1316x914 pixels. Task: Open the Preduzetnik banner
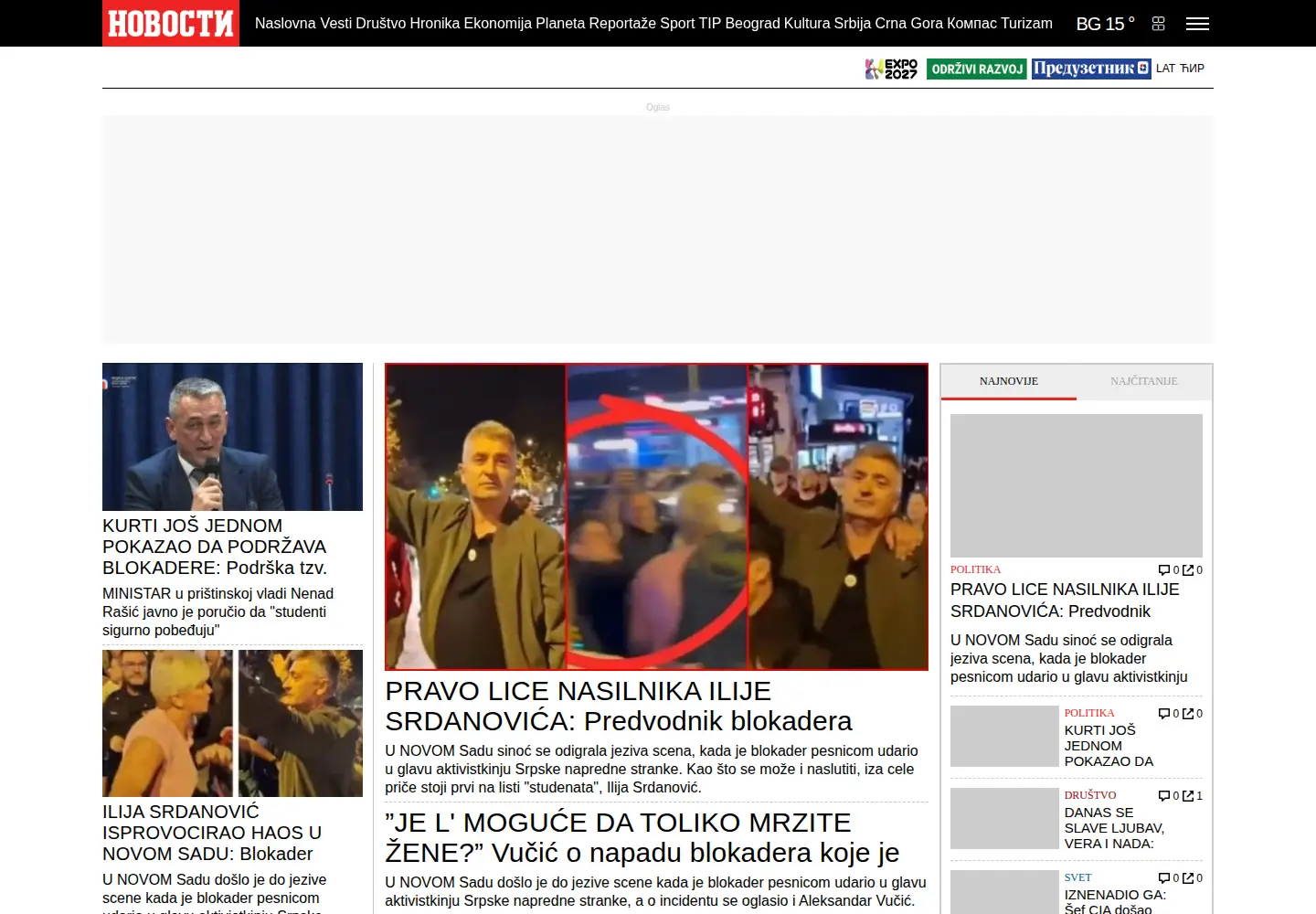click(x=1091, y=69)
